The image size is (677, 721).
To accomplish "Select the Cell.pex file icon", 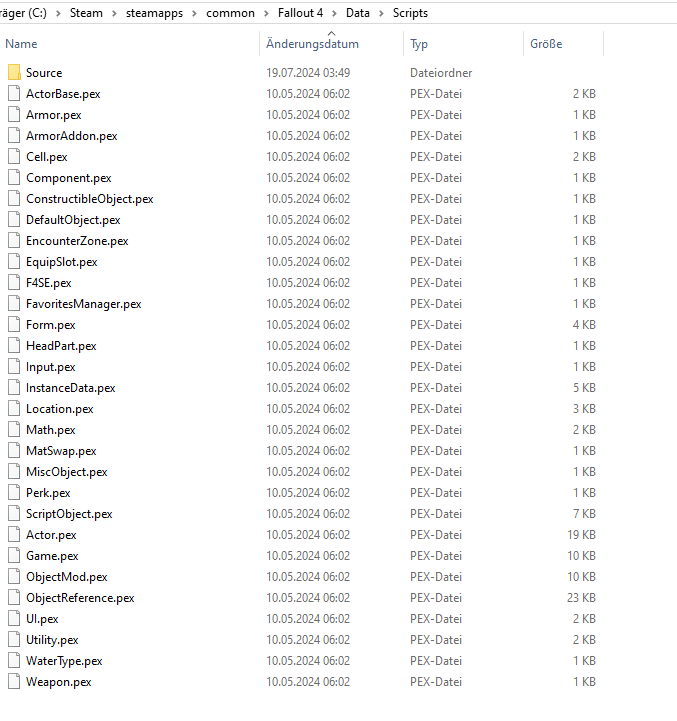I will [x=14, y=156].
